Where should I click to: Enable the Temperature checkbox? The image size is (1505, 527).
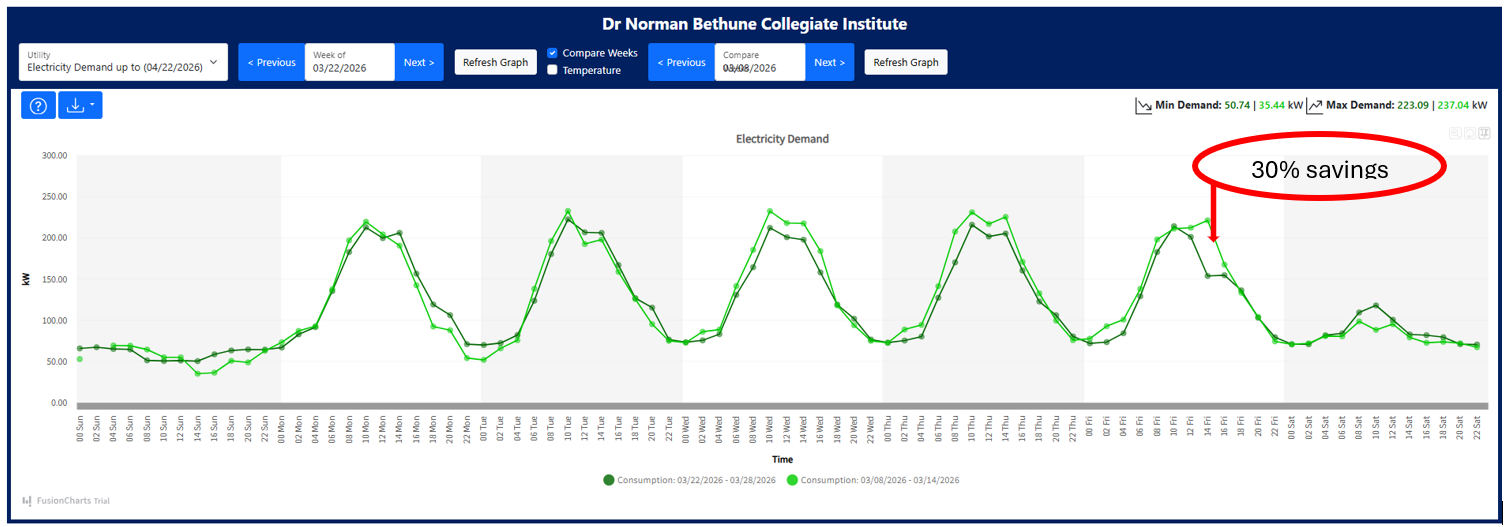[x=552, y=70]
